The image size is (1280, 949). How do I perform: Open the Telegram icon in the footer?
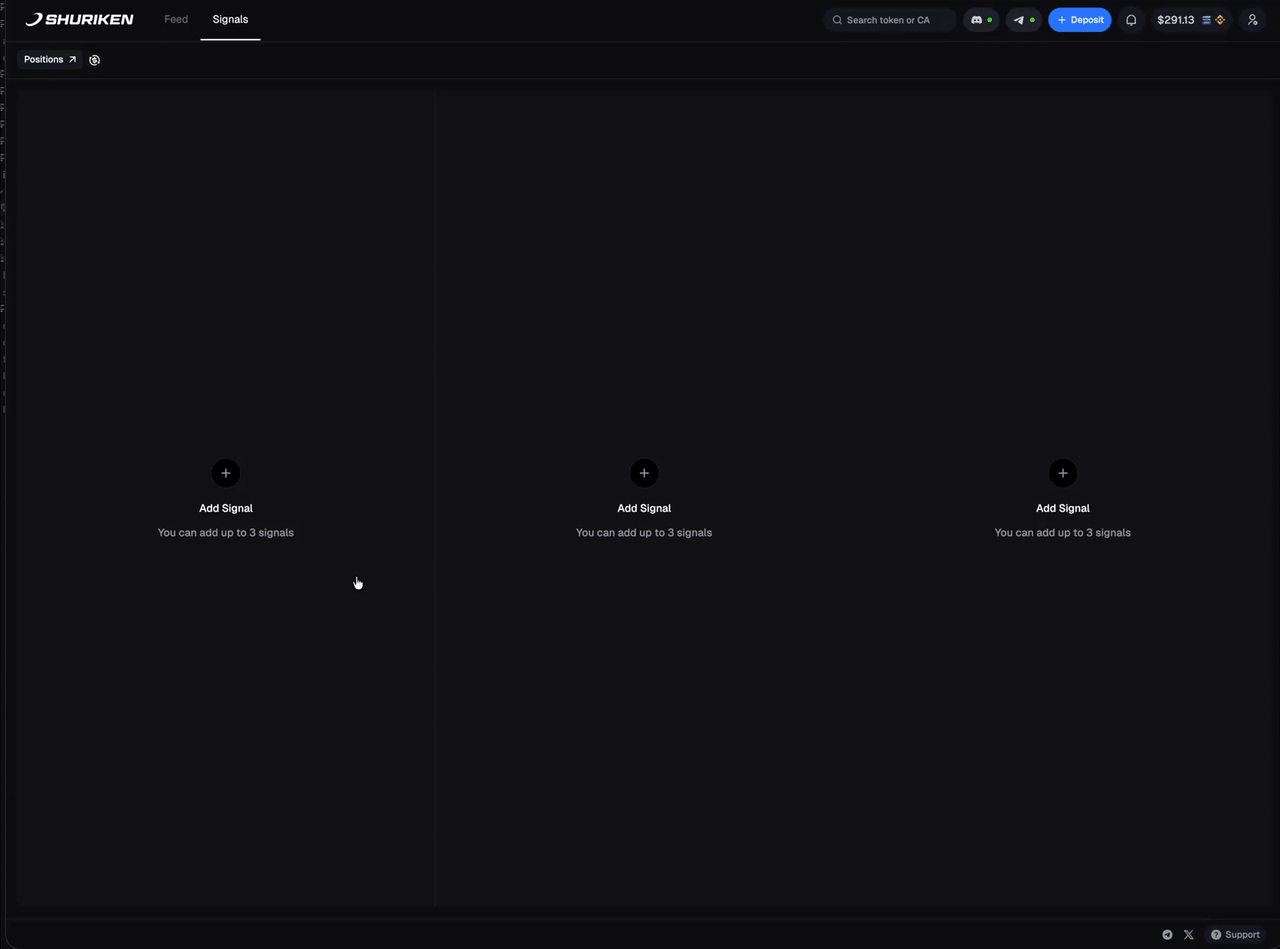[x=1167, y=934]
